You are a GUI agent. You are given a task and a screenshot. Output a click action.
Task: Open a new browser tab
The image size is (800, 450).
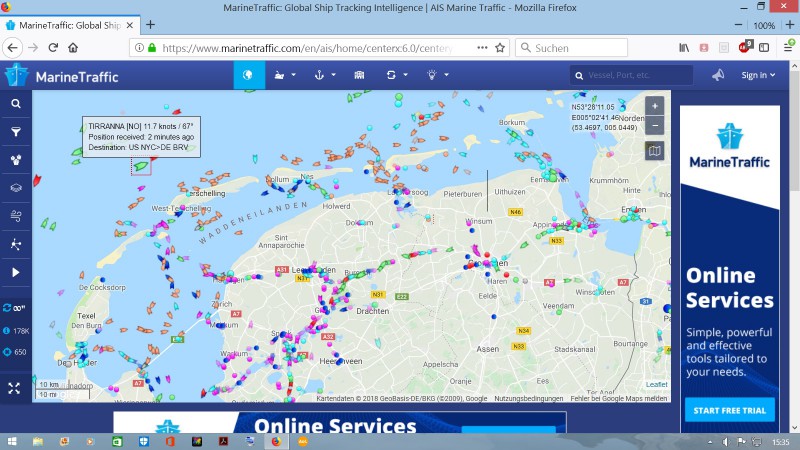151,25
